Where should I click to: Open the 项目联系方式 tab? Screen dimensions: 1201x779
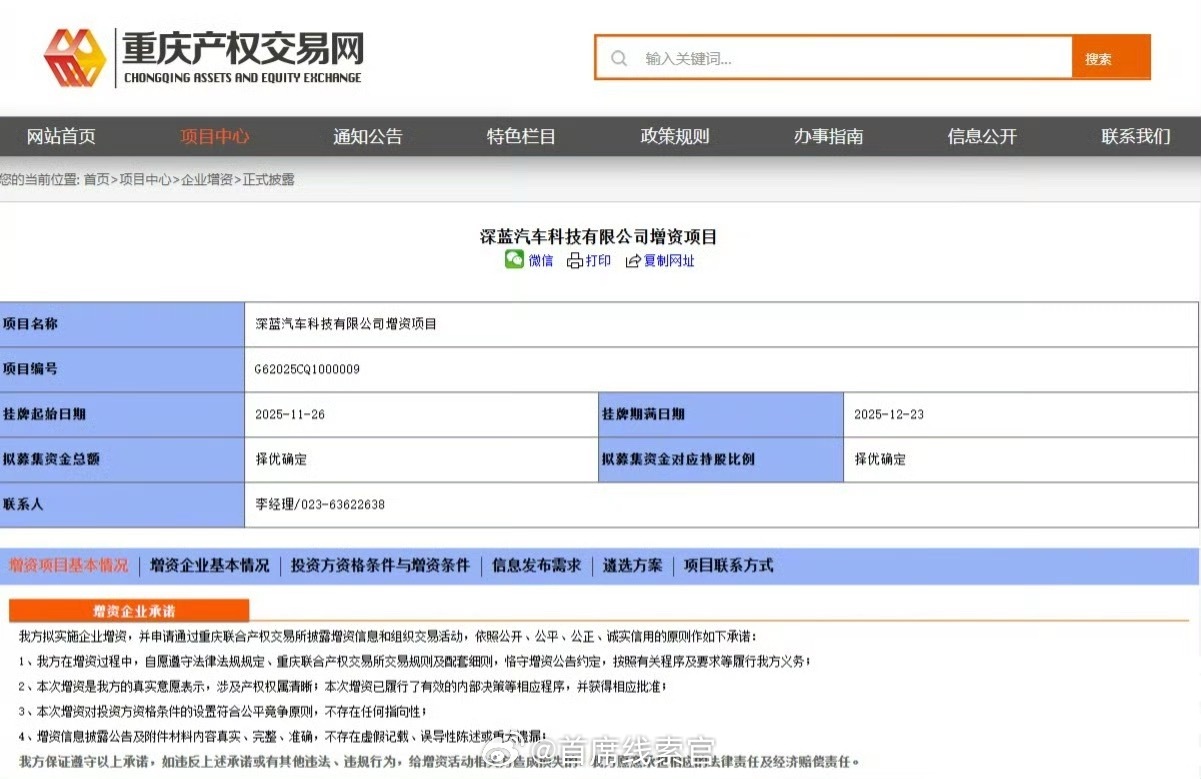(727, 566)
